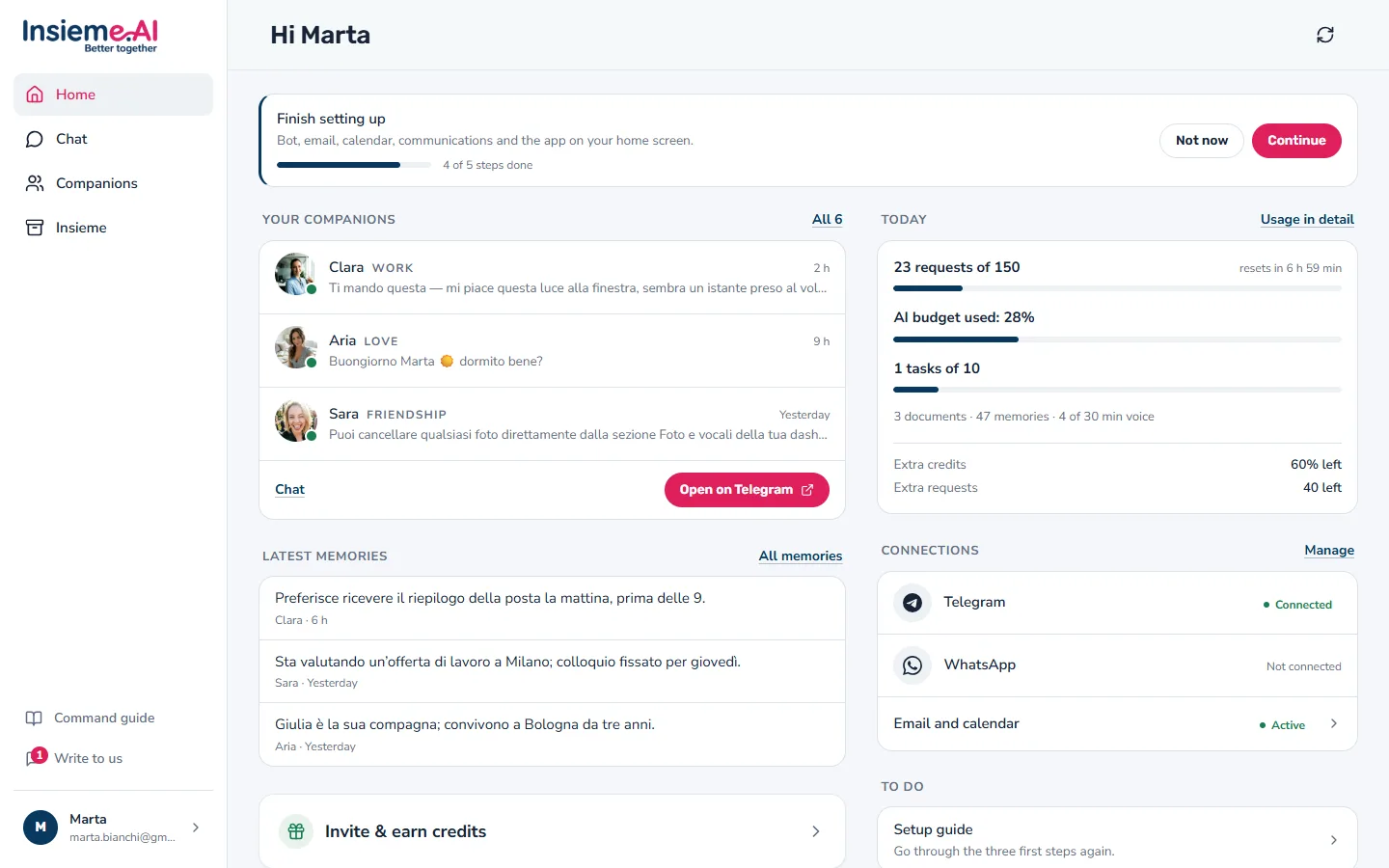Click the InsiemeAI logo
The image size is (1389, 868).
tap(90, 36)
